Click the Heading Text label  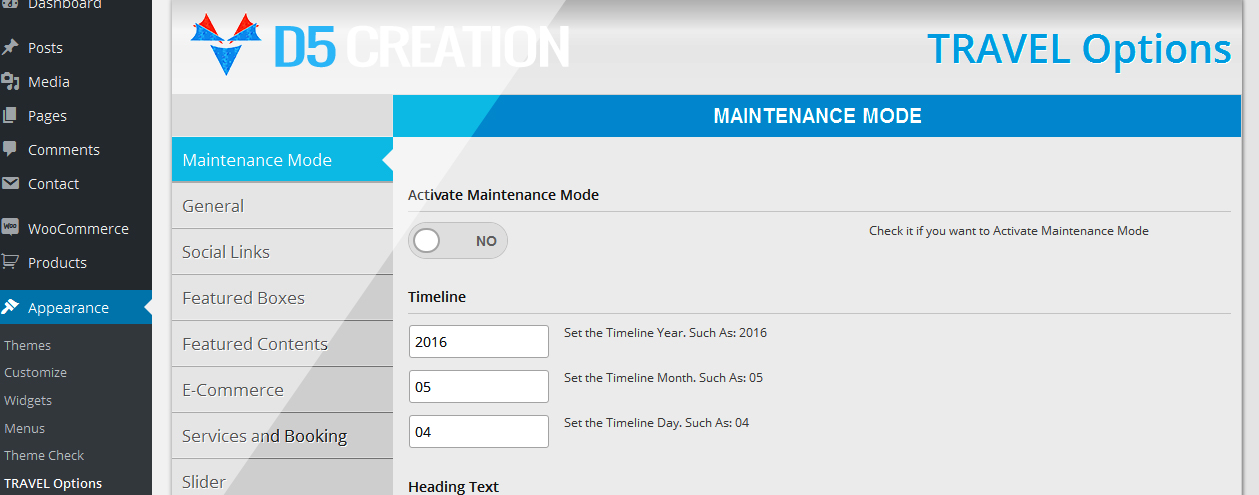[453, 486]
